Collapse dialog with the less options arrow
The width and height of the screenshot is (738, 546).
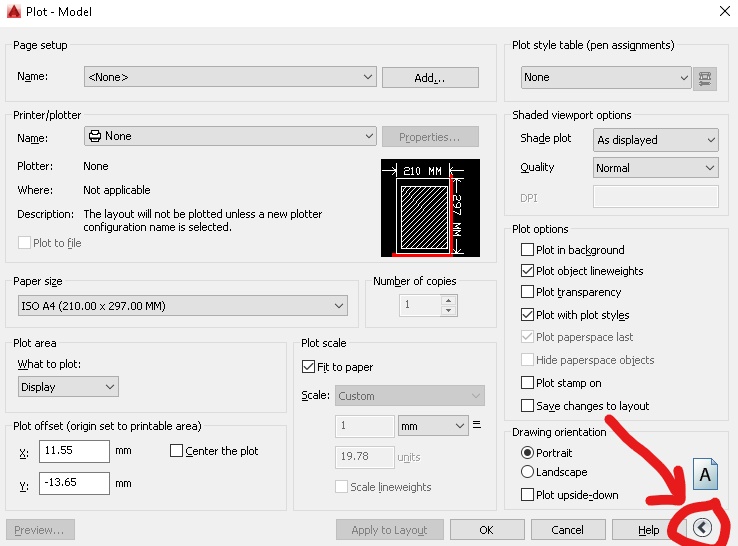pos(702,528)
